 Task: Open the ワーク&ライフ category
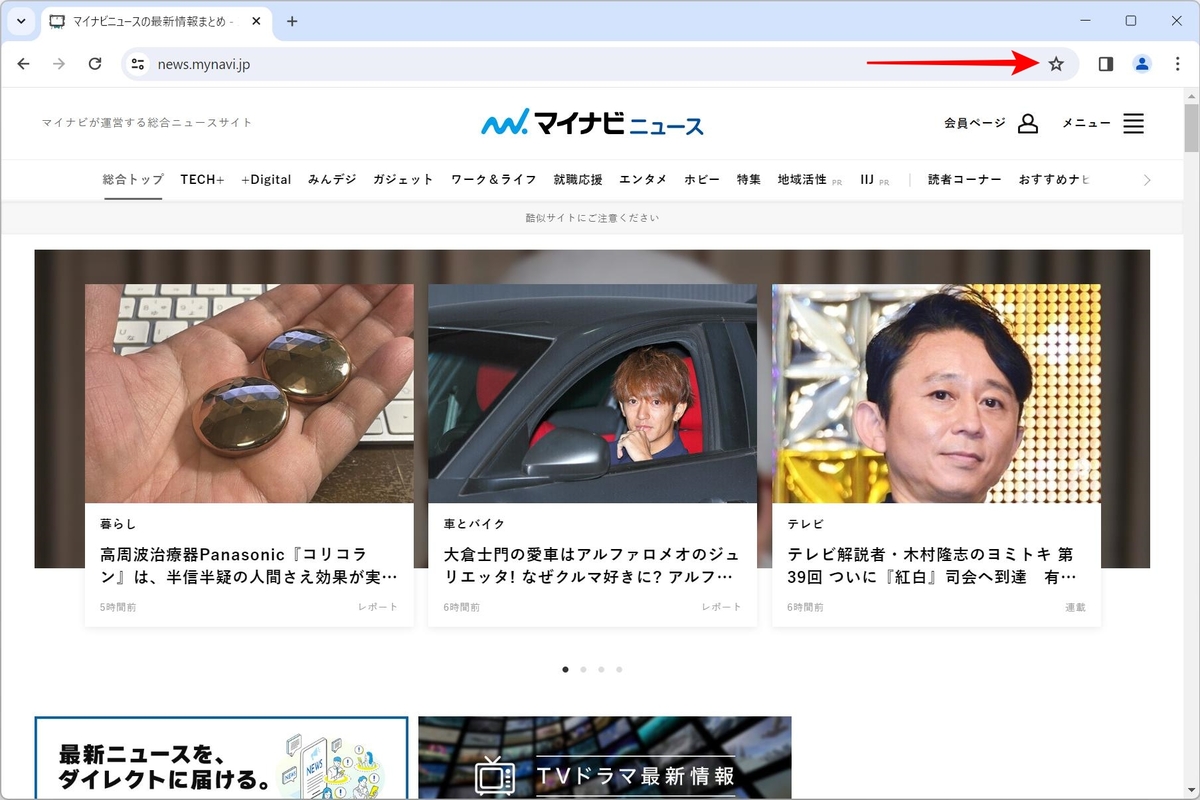click(x=493, y=180)
